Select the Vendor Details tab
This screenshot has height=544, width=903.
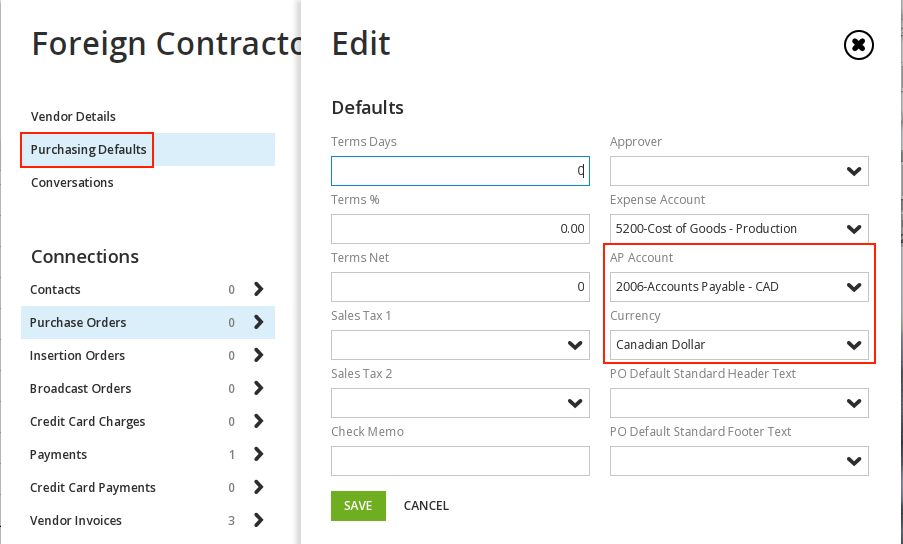73,116
